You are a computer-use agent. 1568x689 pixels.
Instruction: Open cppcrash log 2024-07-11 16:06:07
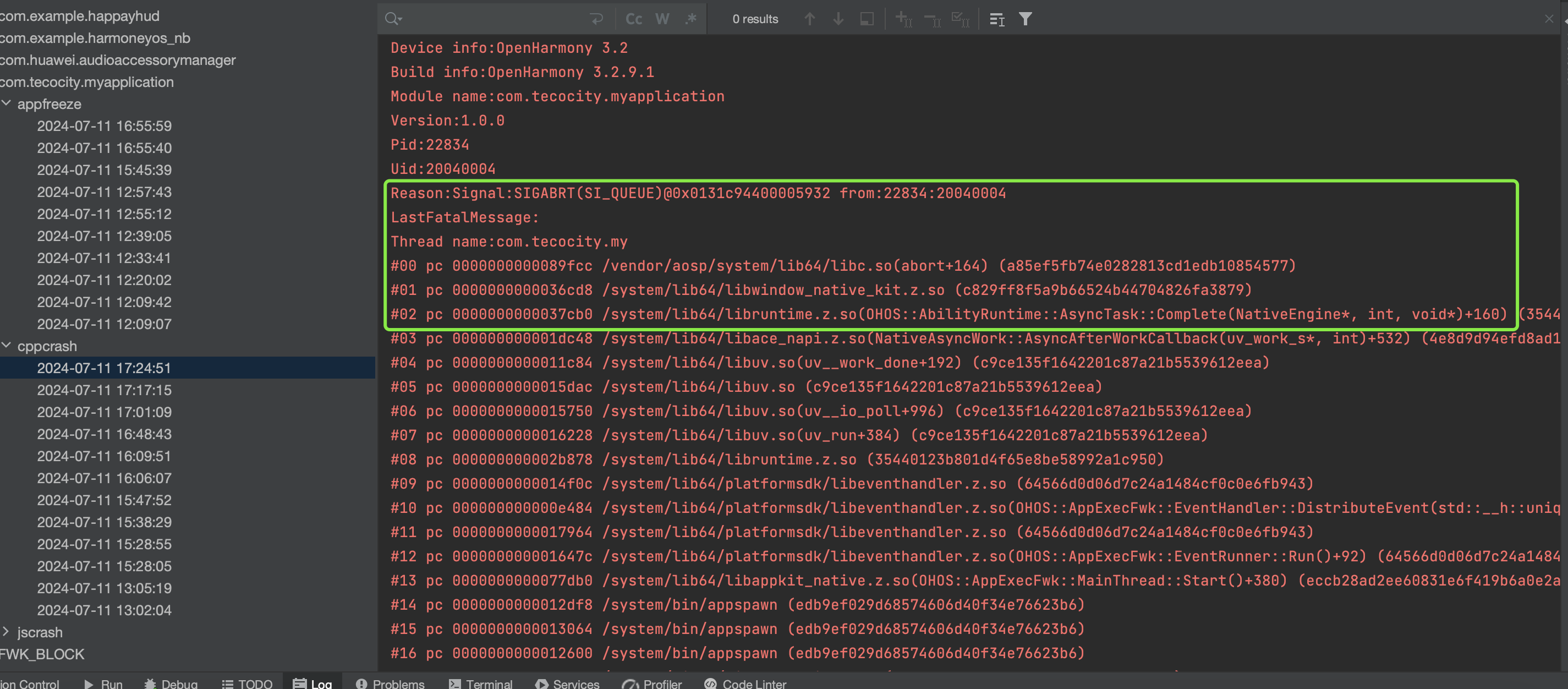(104, 478)
